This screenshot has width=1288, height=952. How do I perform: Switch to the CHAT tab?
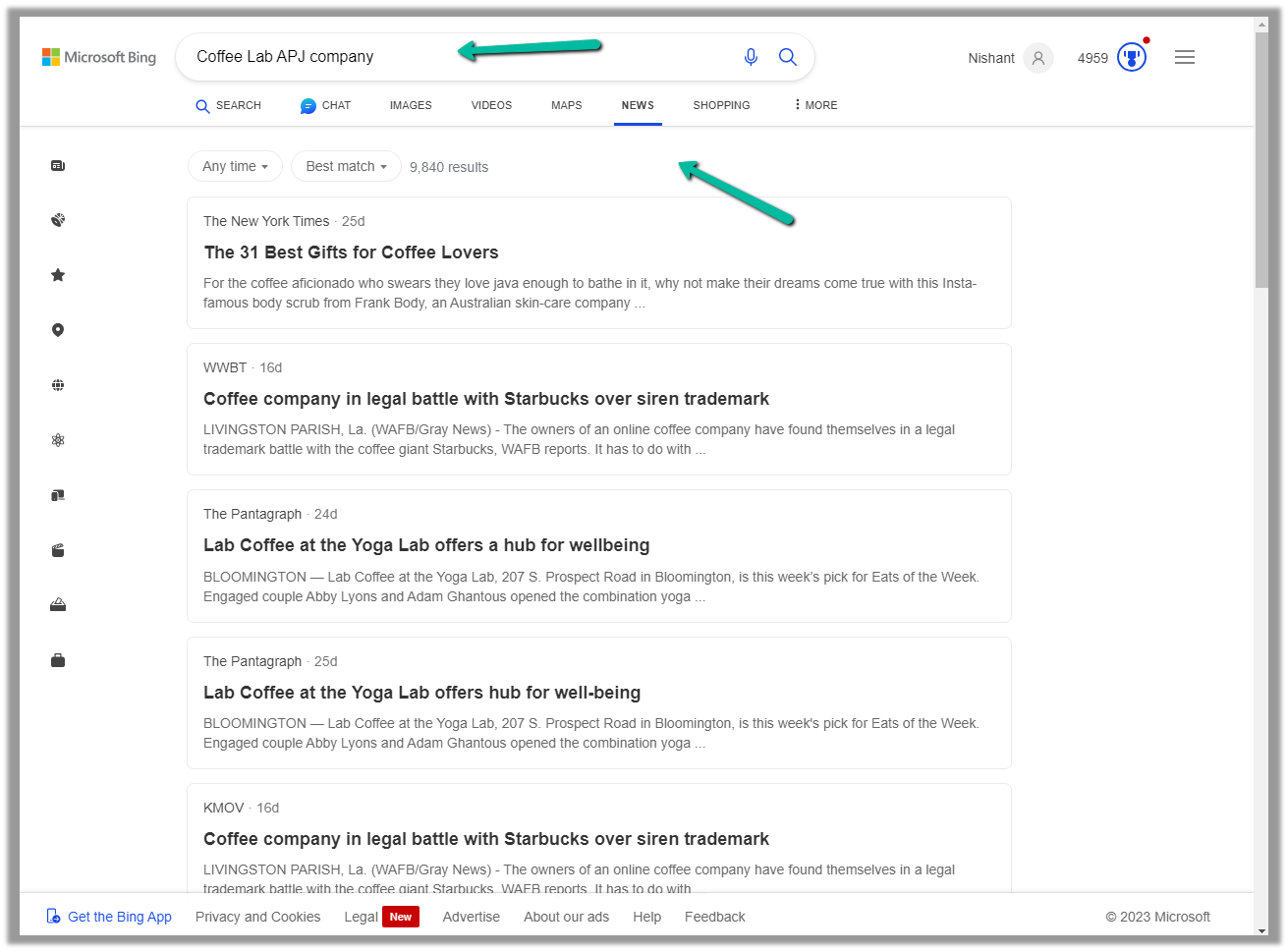pos(325,105)
